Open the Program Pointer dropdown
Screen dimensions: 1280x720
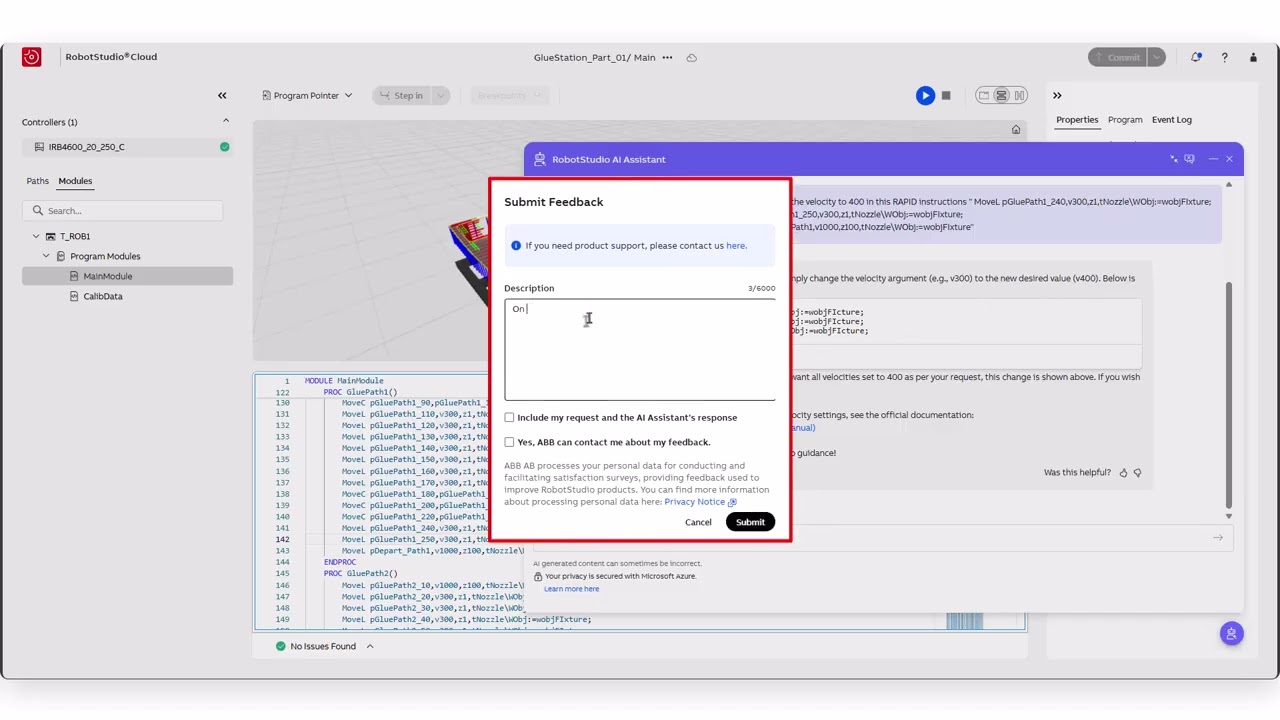pos(307,95)
